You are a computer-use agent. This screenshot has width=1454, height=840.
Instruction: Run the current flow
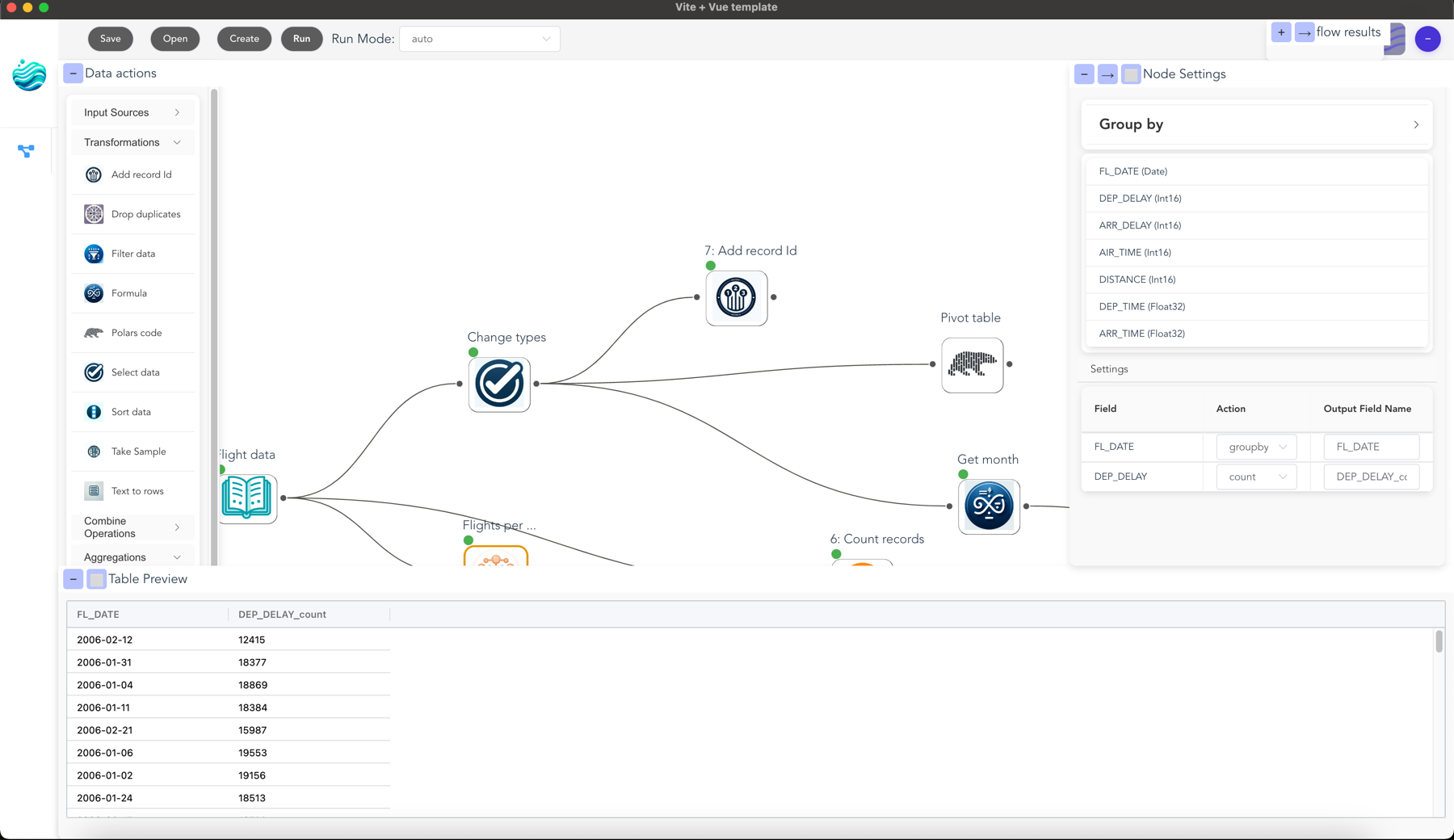point(301,38)
